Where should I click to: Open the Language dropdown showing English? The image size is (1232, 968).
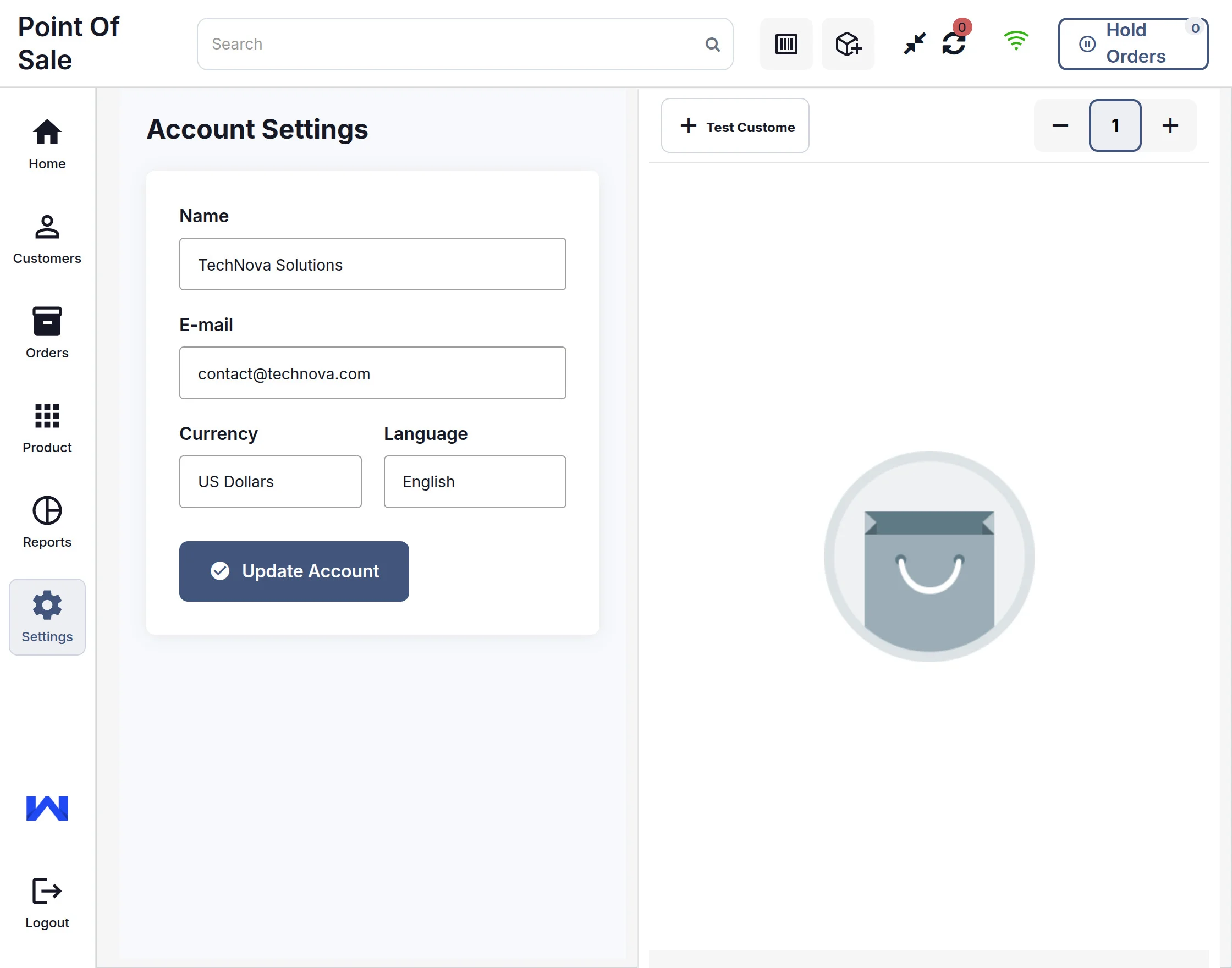click(x=474, y=482)
